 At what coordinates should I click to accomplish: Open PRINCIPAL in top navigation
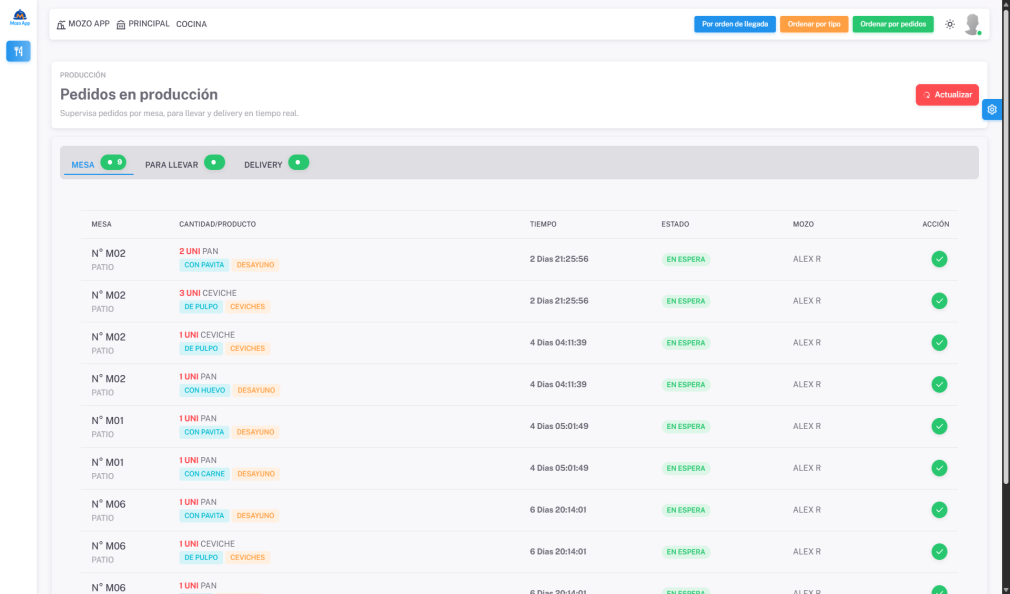click(x=143, y=24)
